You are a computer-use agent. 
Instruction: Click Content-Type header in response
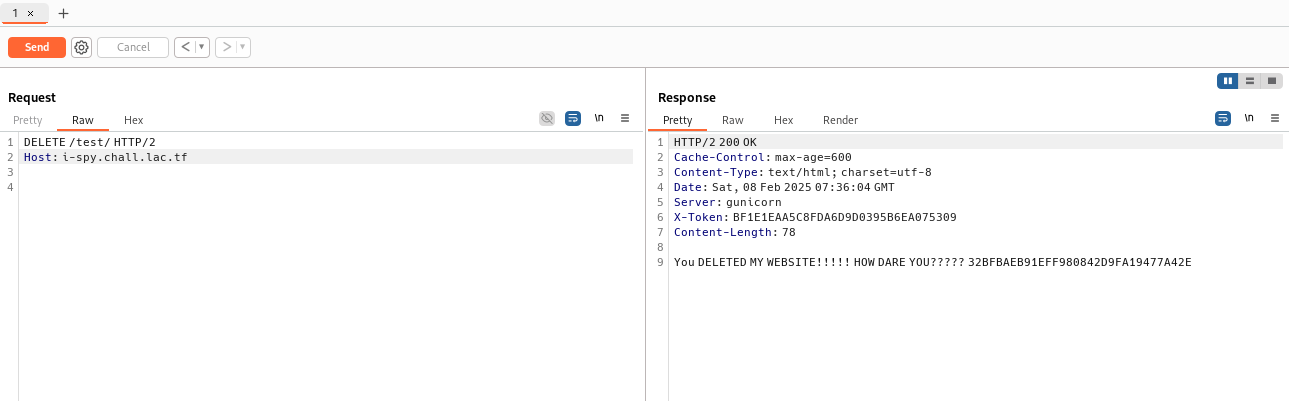click(x=803, y=172)
